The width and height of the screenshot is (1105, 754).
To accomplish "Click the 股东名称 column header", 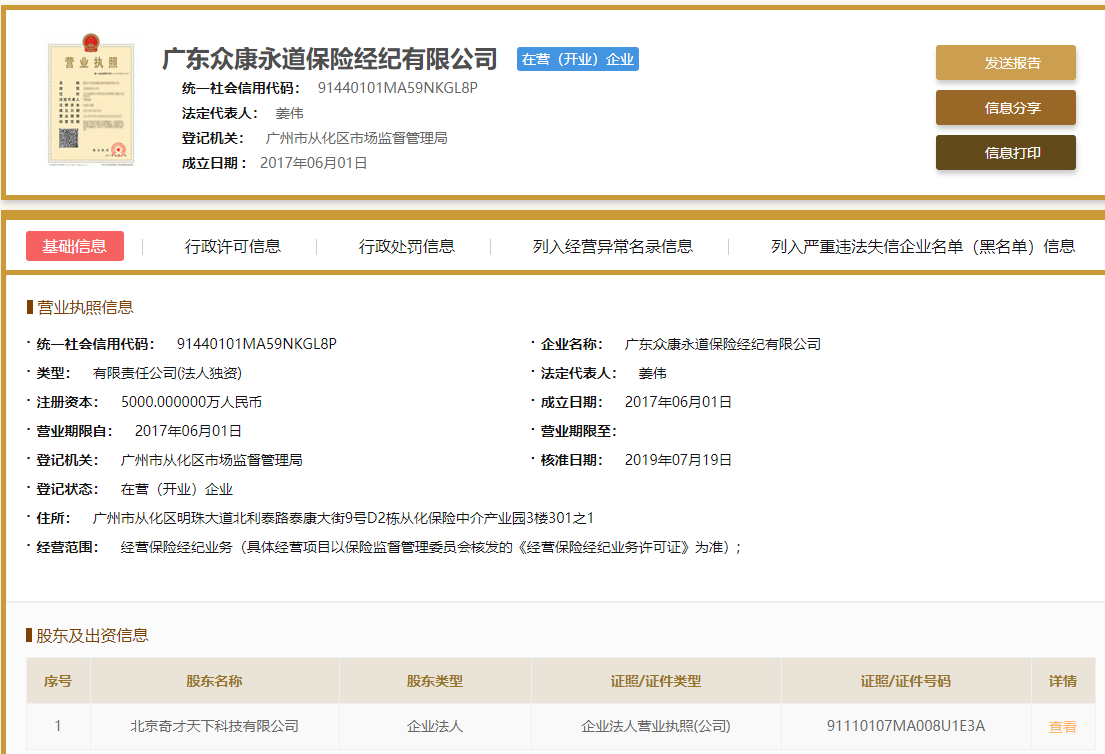I will [214, 681].
